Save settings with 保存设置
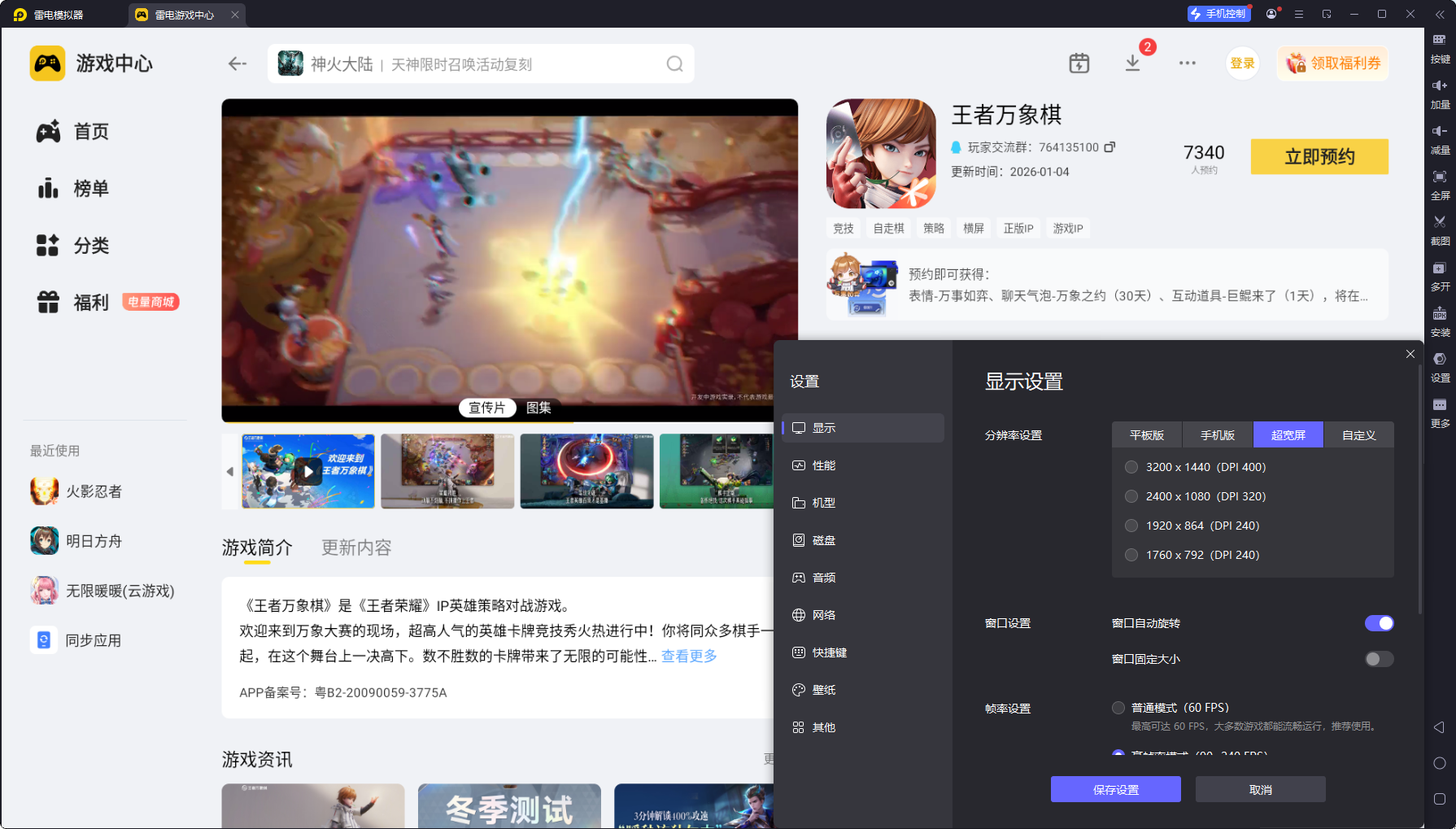 [x=1115, y=789]
